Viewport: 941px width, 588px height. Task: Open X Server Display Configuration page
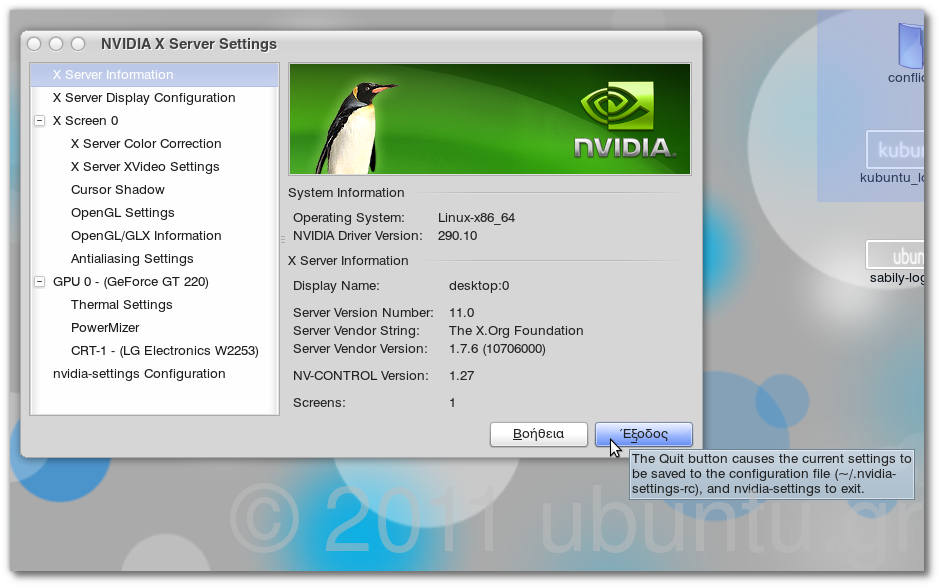click(x=143, y=98)
